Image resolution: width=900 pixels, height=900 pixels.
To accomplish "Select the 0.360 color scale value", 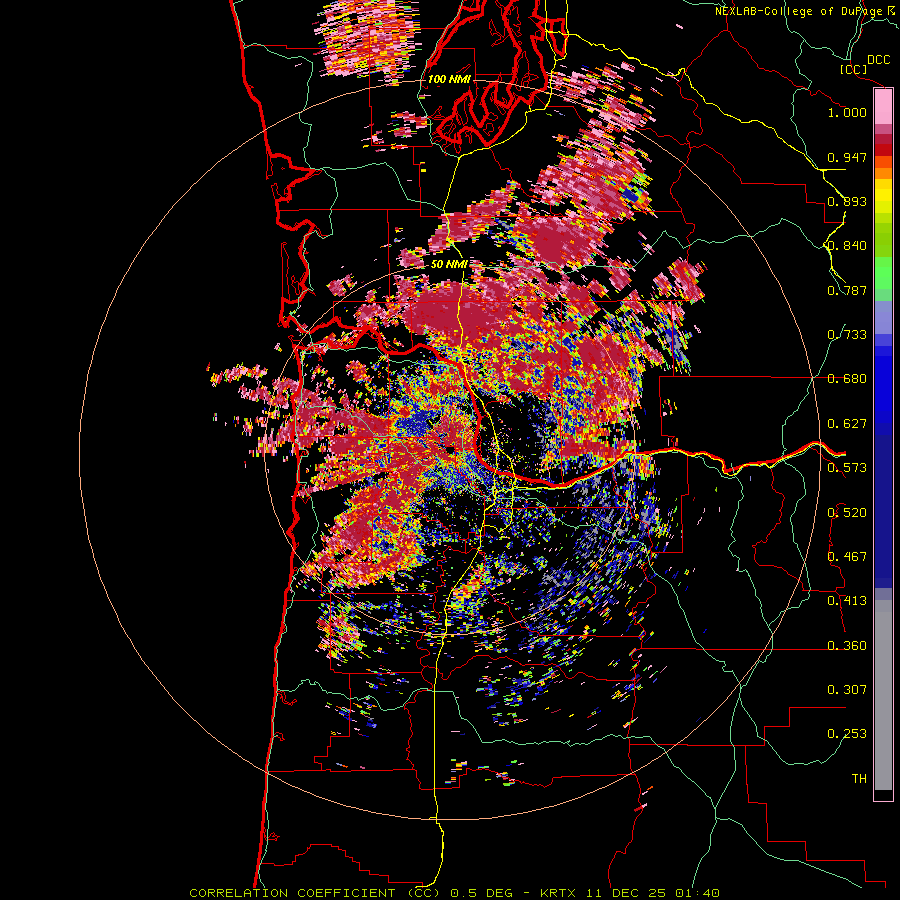I will (847, 646).
